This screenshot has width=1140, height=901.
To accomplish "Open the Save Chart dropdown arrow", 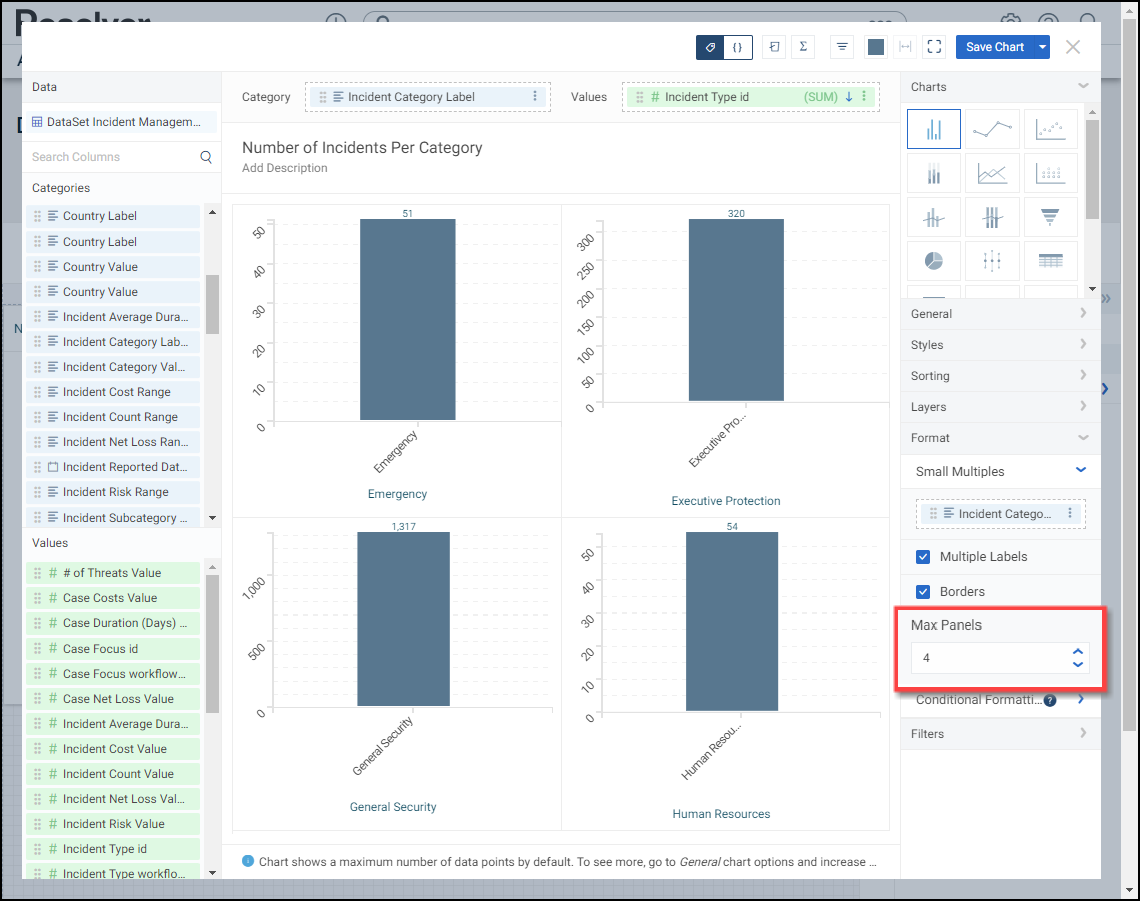I will (1043, 47).
